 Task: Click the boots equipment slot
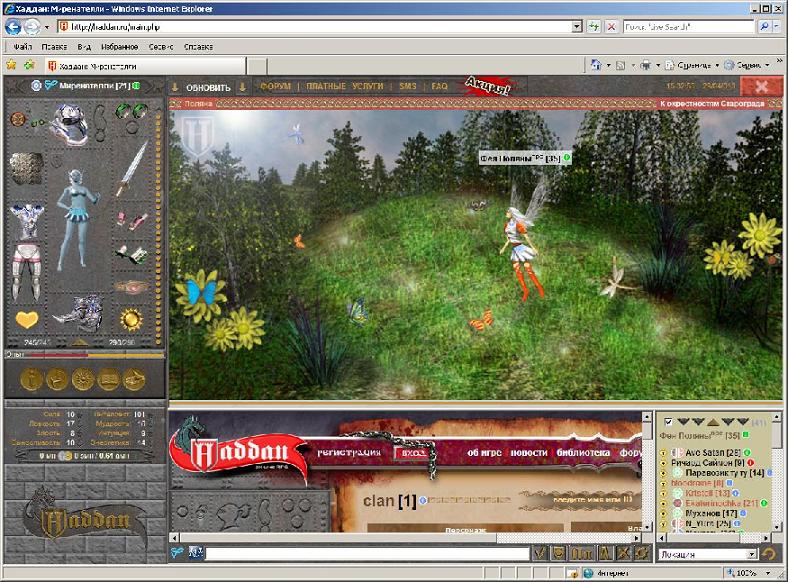click(x=79, y=315)
